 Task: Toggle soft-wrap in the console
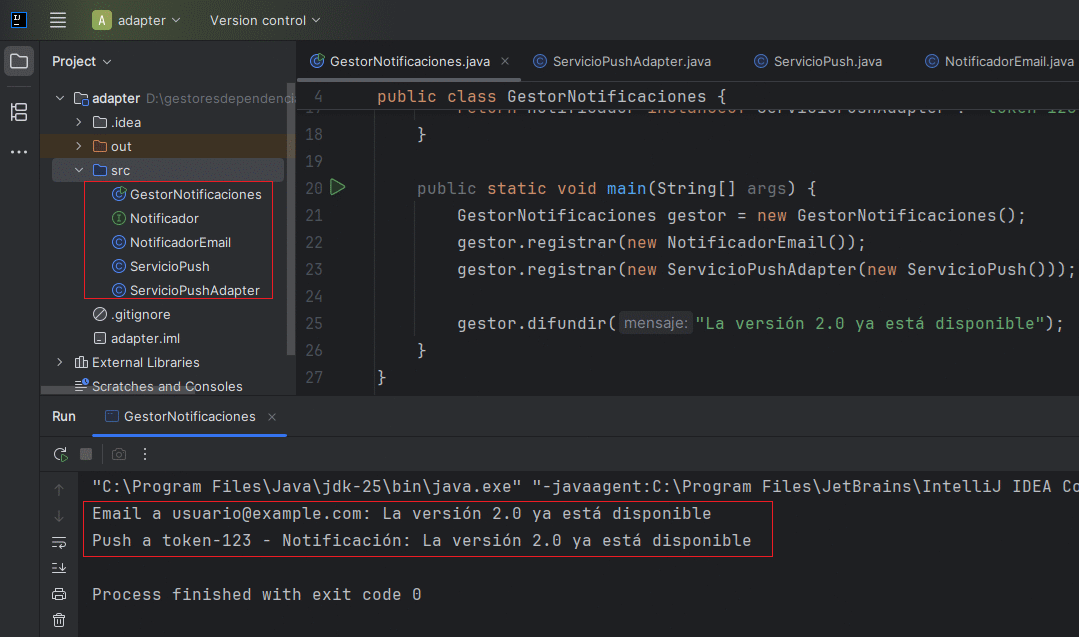59,542
